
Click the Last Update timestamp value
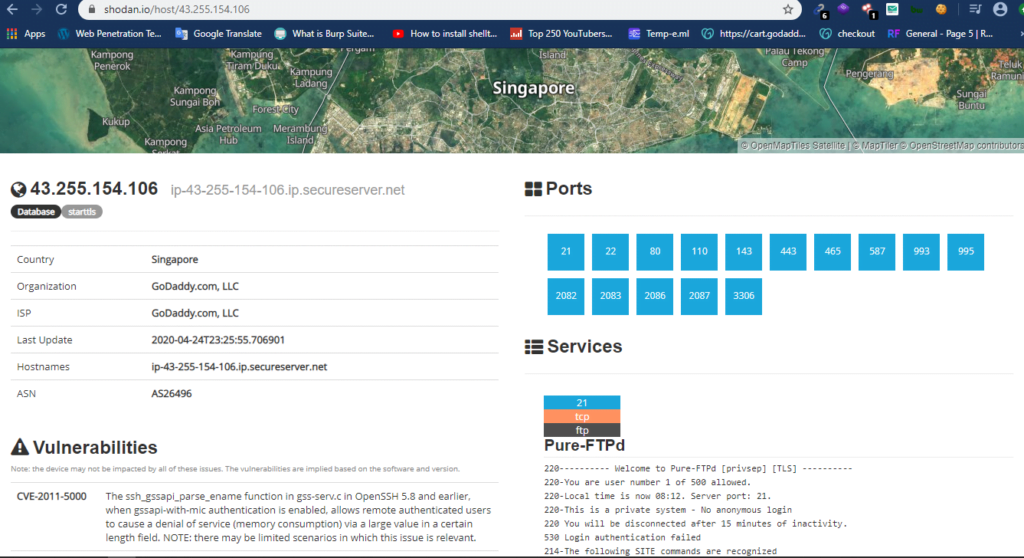pos(217,340)
